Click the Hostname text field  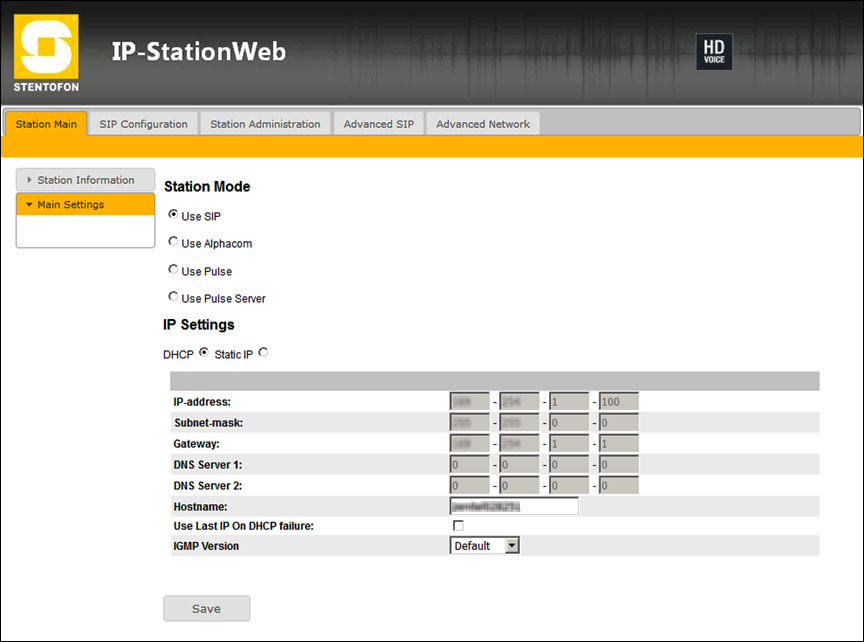[x=514, y=506]
